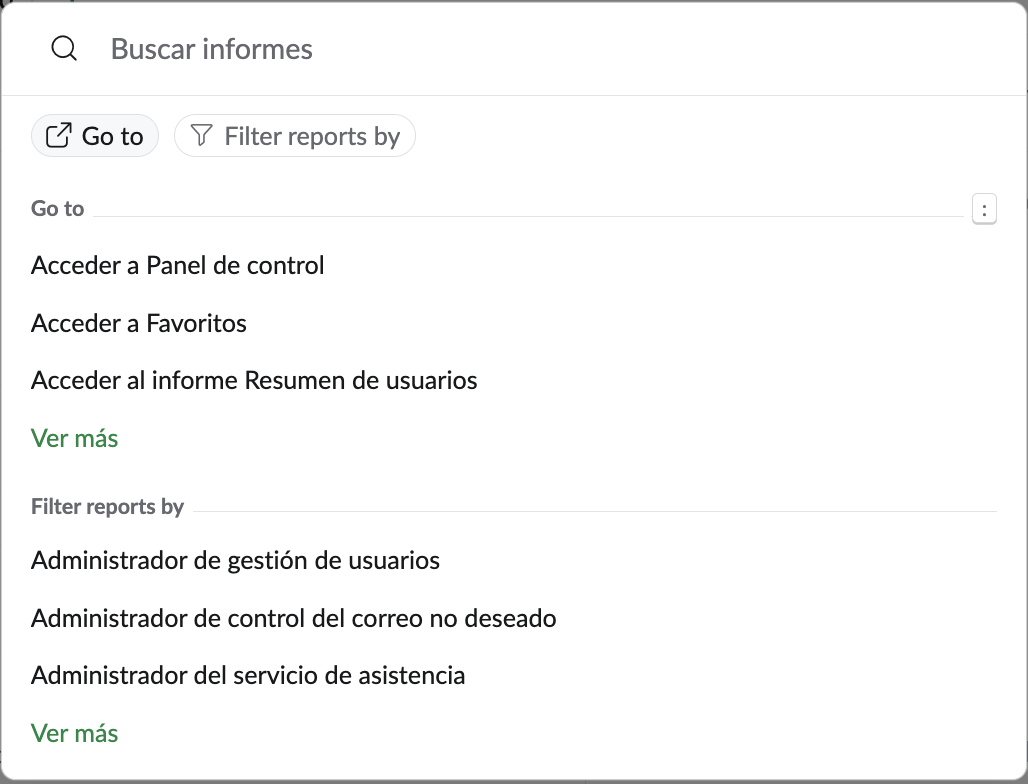Click the Filter reports by section header
Viewport: 1028px width, 784px height.
107,507
